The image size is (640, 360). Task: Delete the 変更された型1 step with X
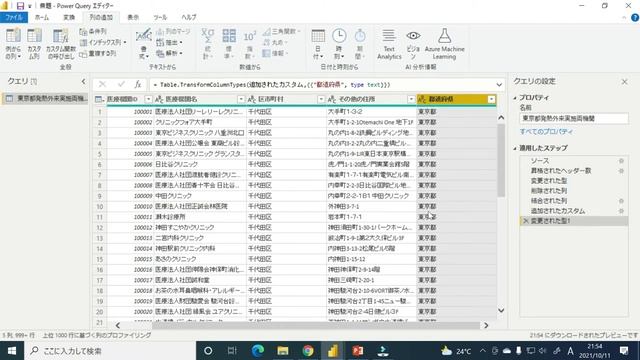tap(526, 221)
